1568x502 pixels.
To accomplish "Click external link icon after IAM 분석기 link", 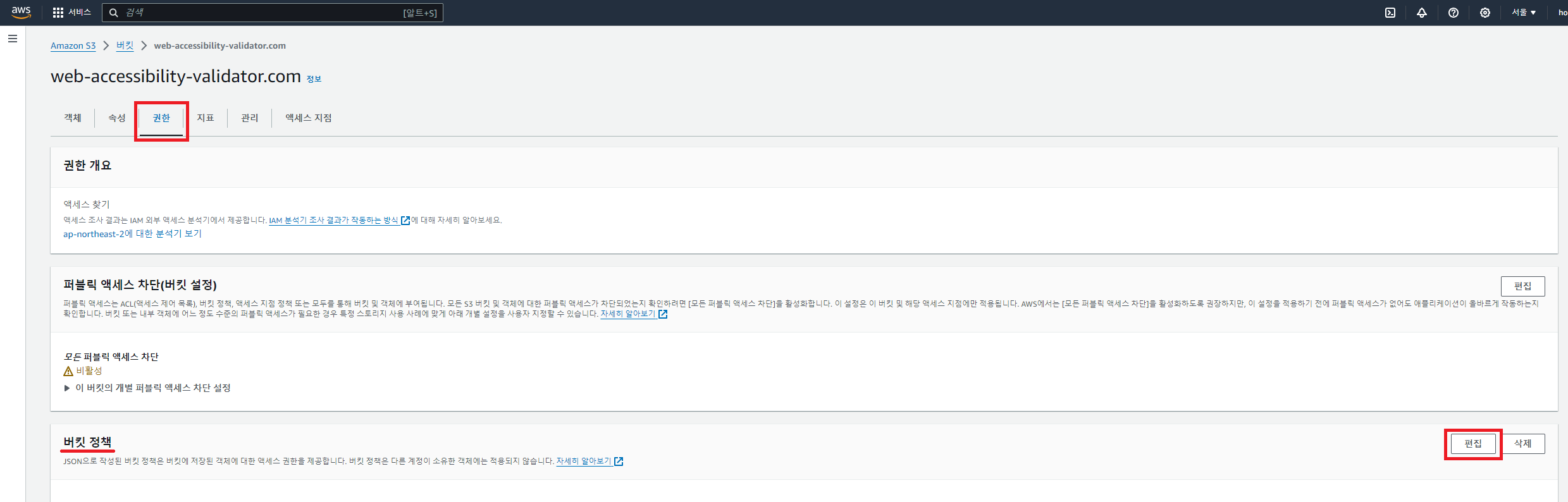I will pos(405,220).
